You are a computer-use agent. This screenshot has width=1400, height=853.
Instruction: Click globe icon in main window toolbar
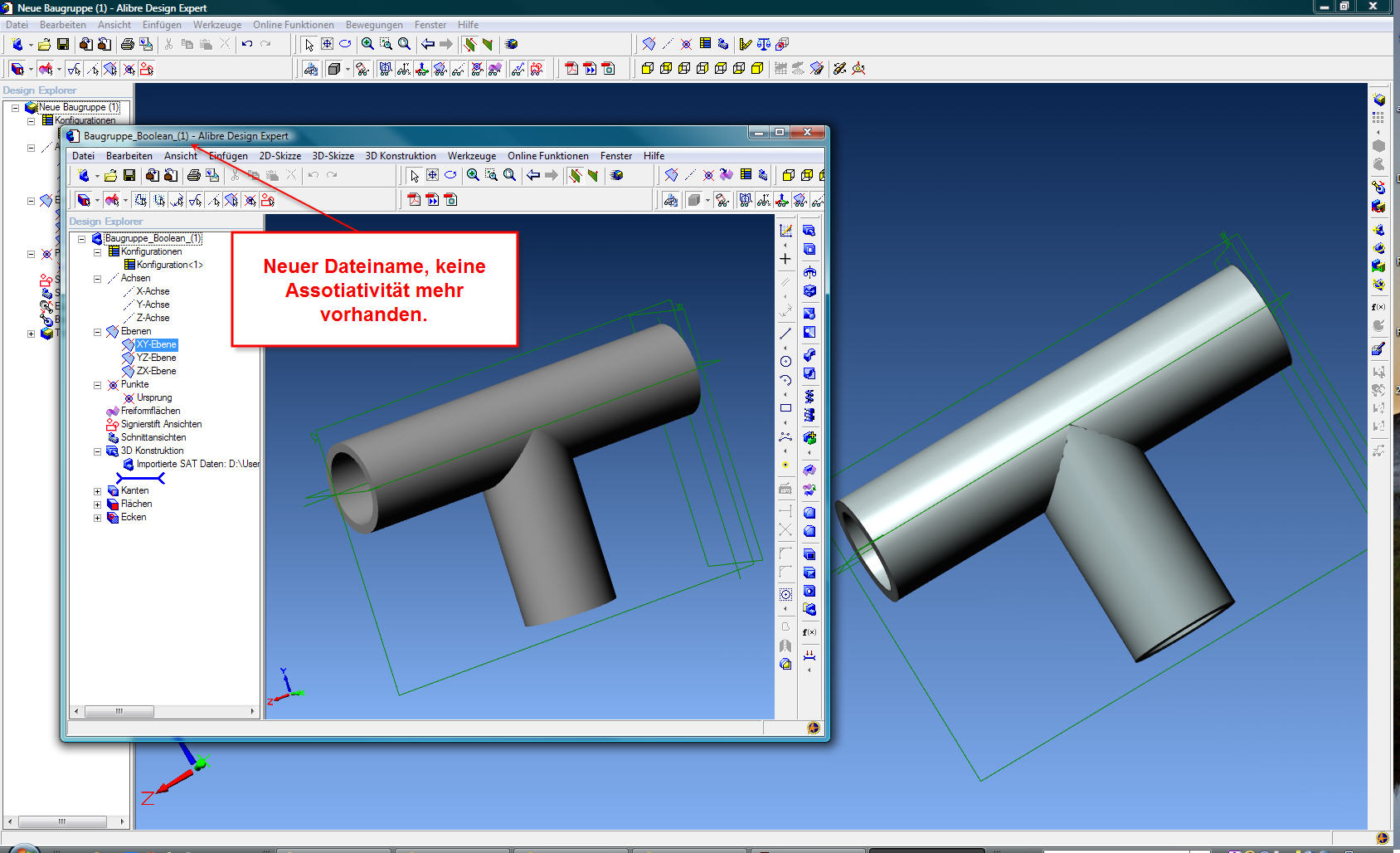[512, 44]
